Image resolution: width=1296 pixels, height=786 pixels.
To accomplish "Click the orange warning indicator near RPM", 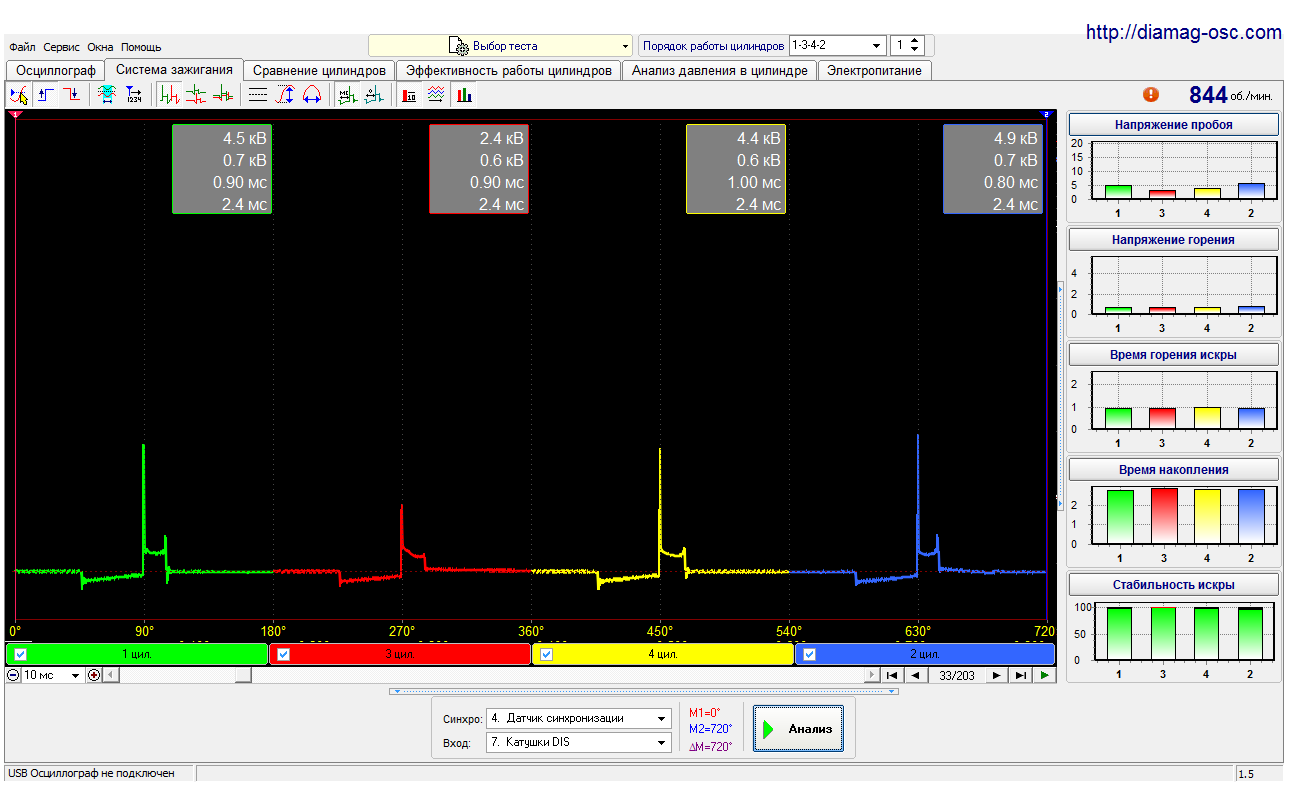I will click(1151, 94).
